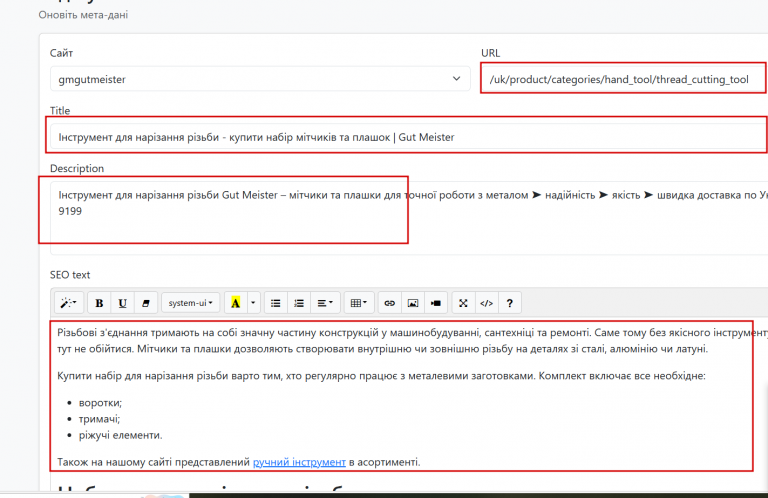The width and height of the screenshot is (768, 498).
Task: Click paragraph starting Купити набір
Action: pos(382,376)
